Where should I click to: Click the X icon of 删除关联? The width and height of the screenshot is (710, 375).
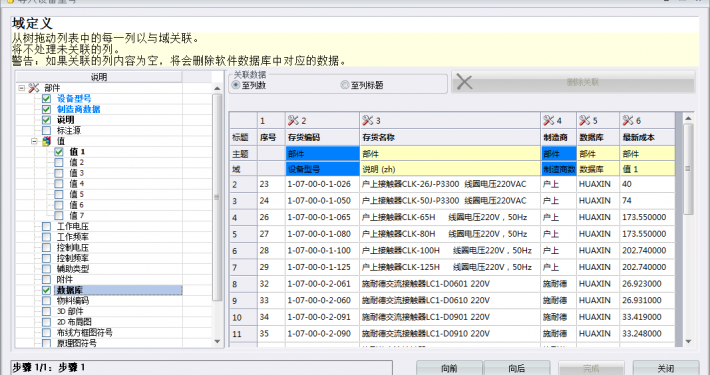[x=464, y=82]
